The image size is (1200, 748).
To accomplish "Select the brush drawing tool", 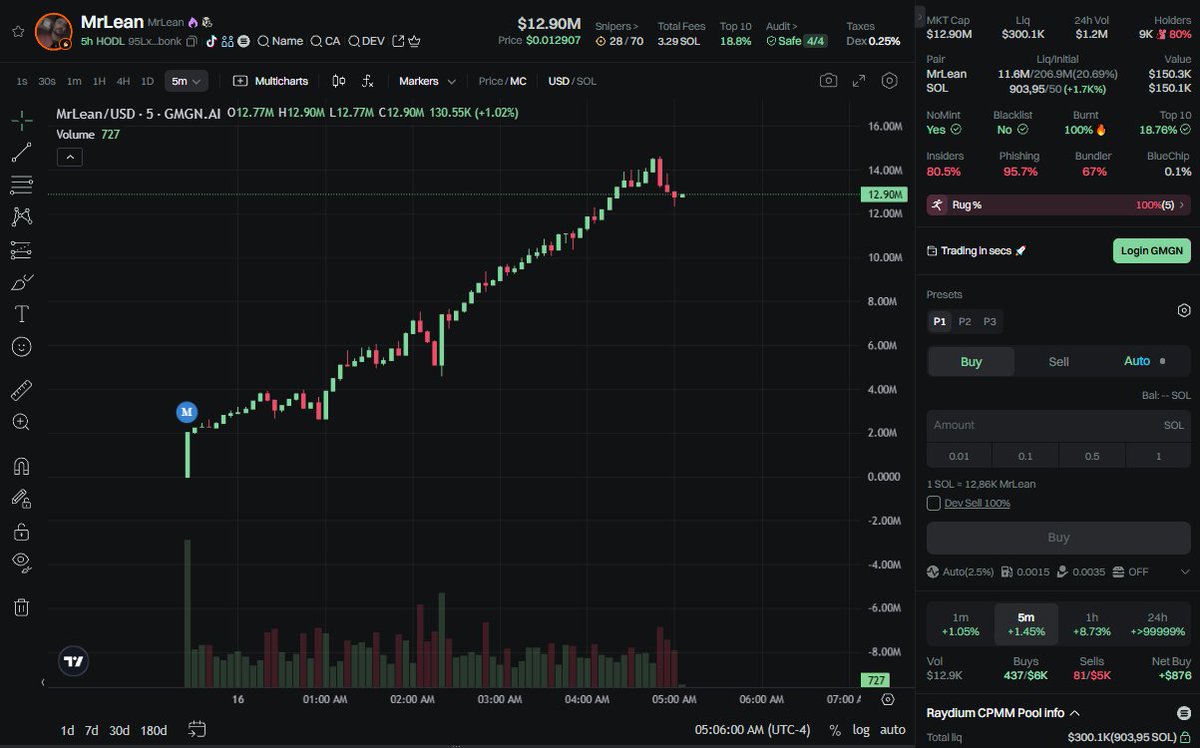I will click(x=22, y=282).
